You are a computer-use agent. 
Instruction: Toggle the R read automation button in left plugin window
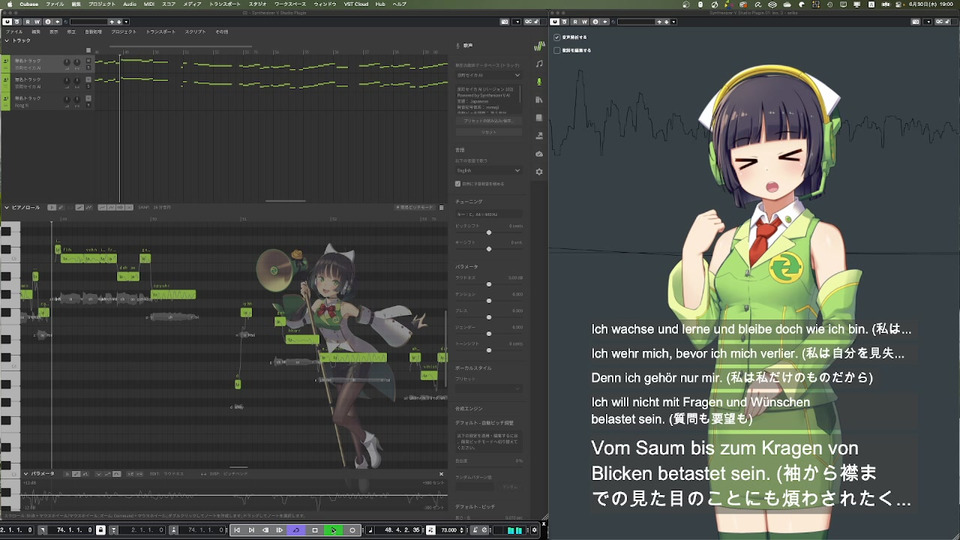click(x=28, y=22)
